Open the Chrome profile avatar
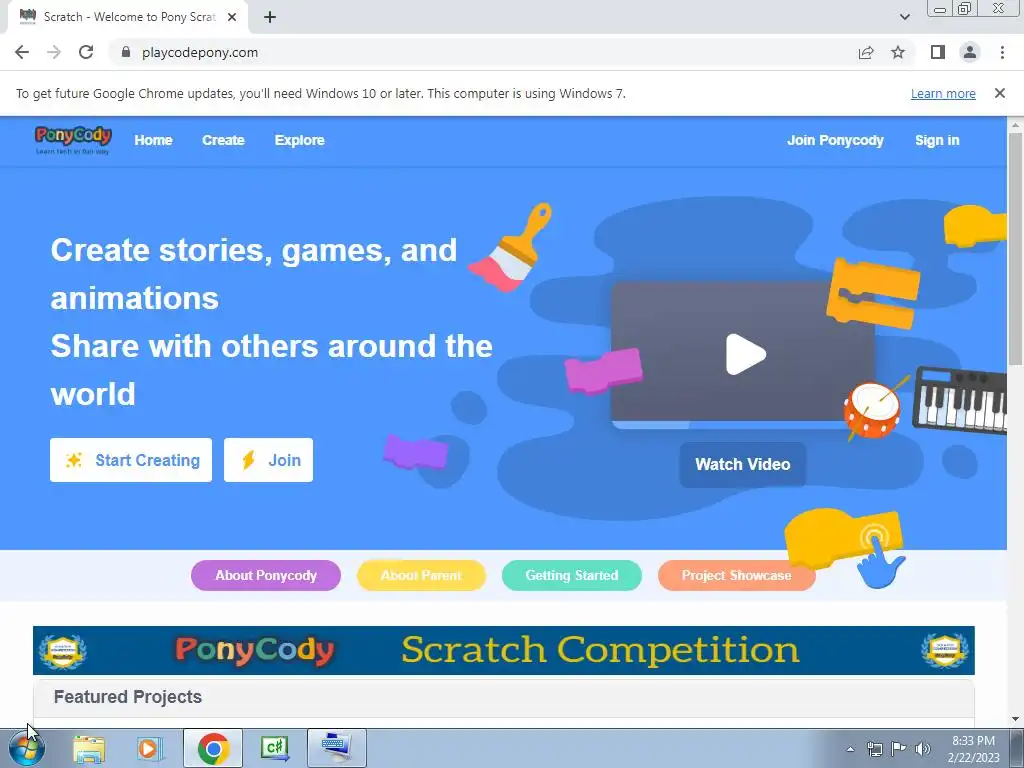This screenshot has width=1024, height=768. [970, 52]
